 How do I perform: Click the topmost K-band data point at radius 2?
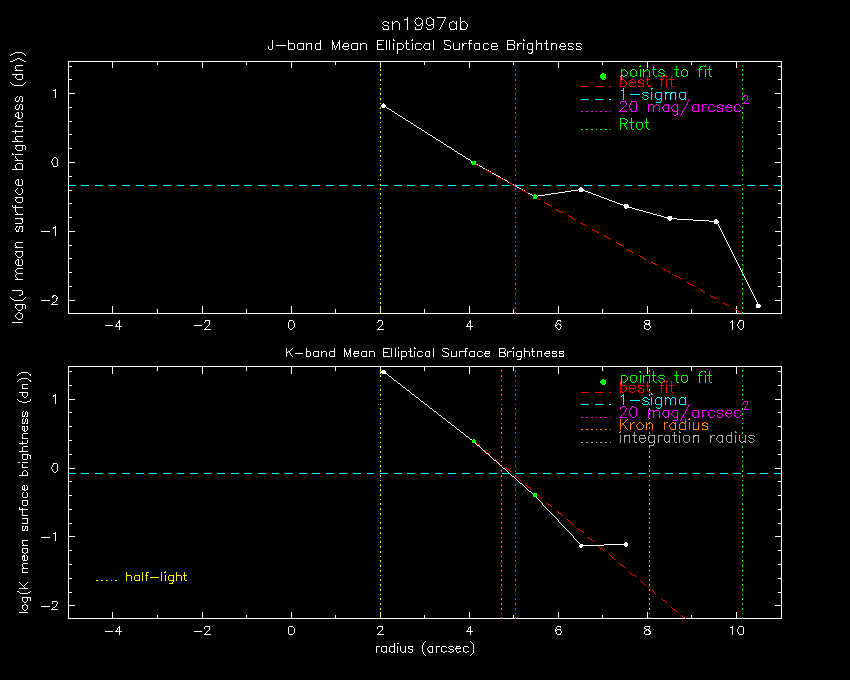[x=383, y=371]
